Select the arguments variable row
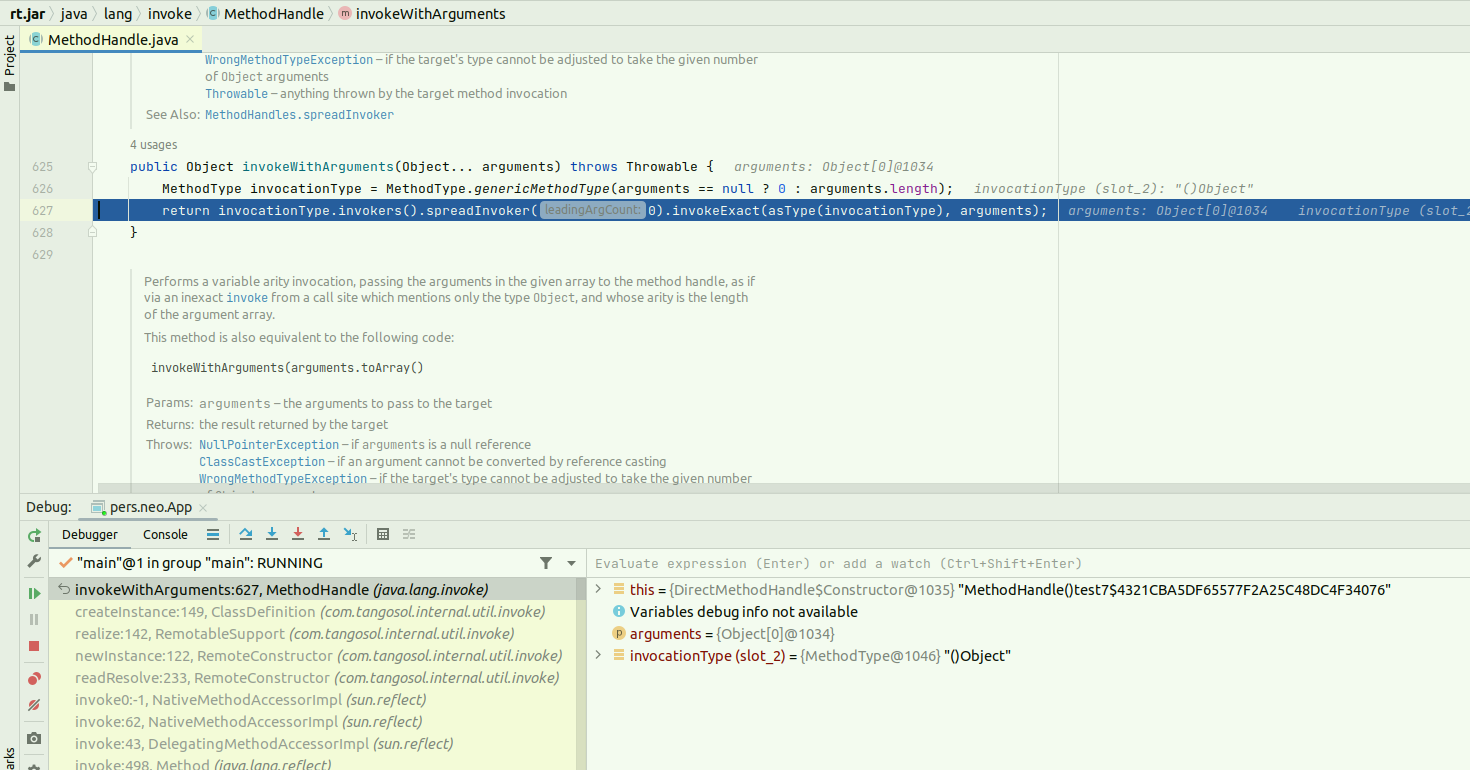This screenshot has height=770, width=1470. click(x=1028, y=634)
